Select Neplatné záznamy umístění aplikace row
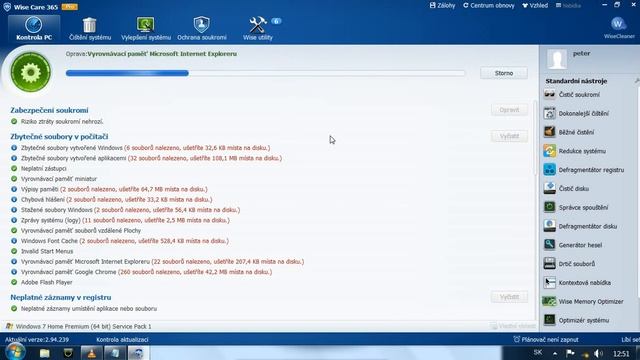Screen dimensions: 640x360 pos(84,309)
